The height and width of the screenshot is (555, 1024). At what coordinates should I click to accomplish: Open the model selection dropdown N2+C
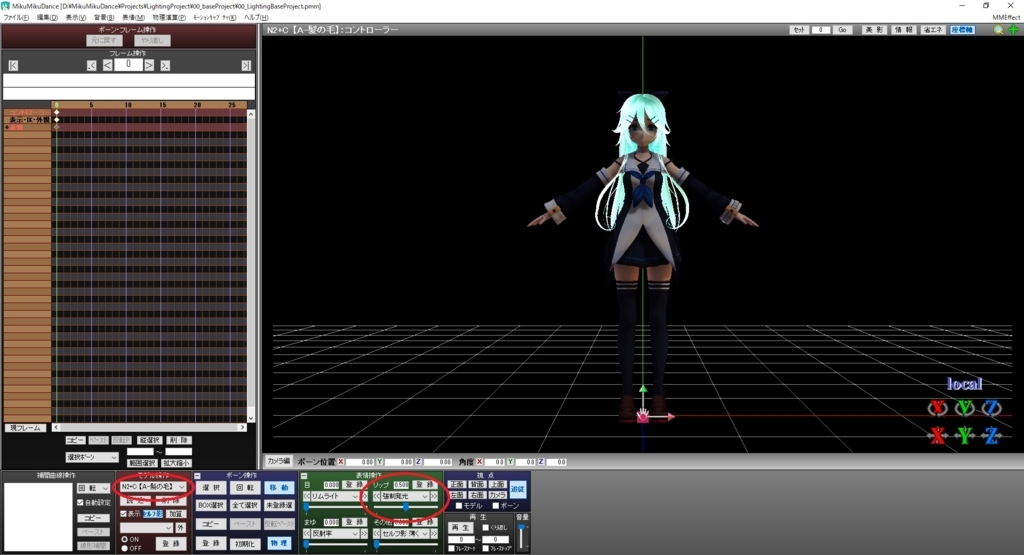pos(153,487)
